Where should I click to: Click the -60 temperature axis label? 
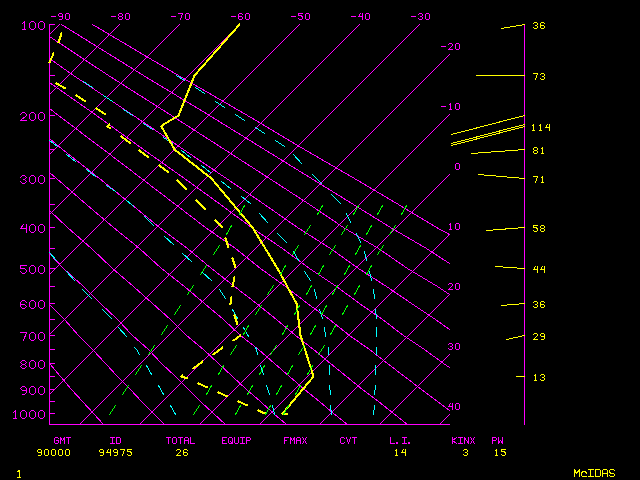pyautogui.click(x=240, y=17)
